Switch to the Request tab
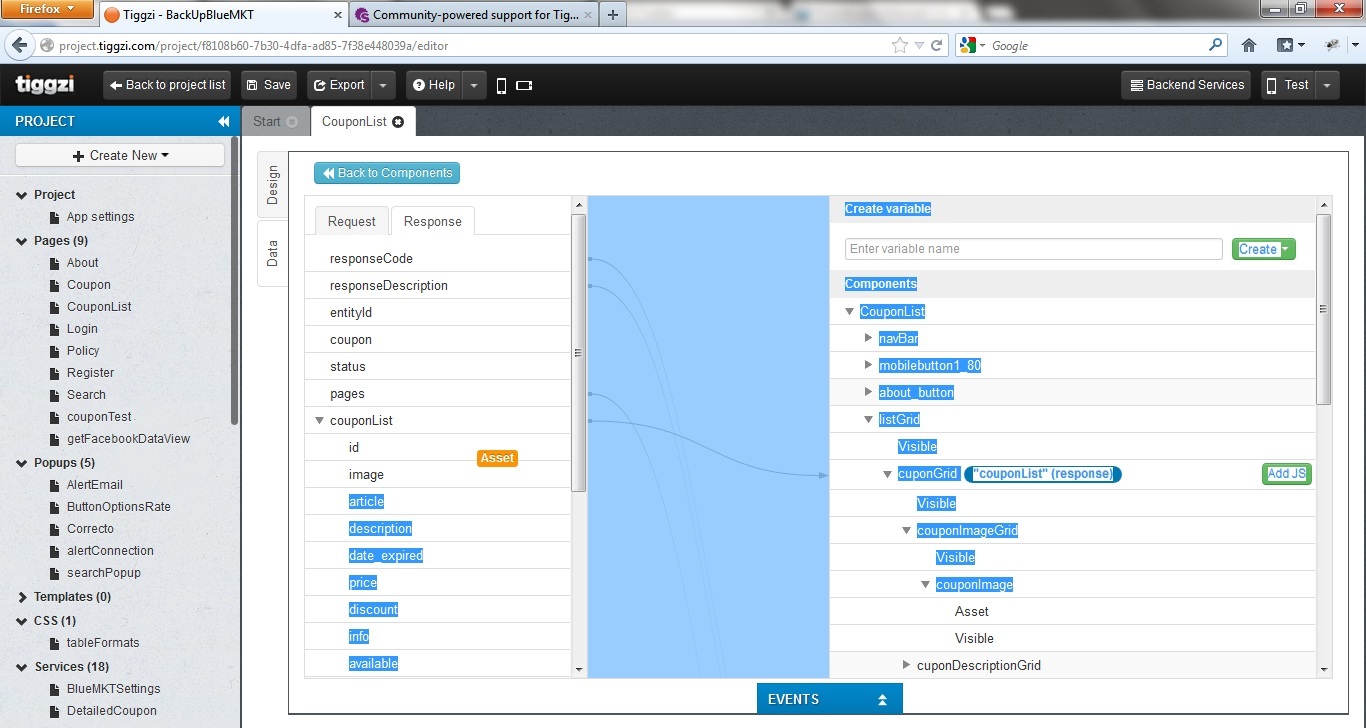This screenshot has height=728, width=1366. [x=352, y=221]
